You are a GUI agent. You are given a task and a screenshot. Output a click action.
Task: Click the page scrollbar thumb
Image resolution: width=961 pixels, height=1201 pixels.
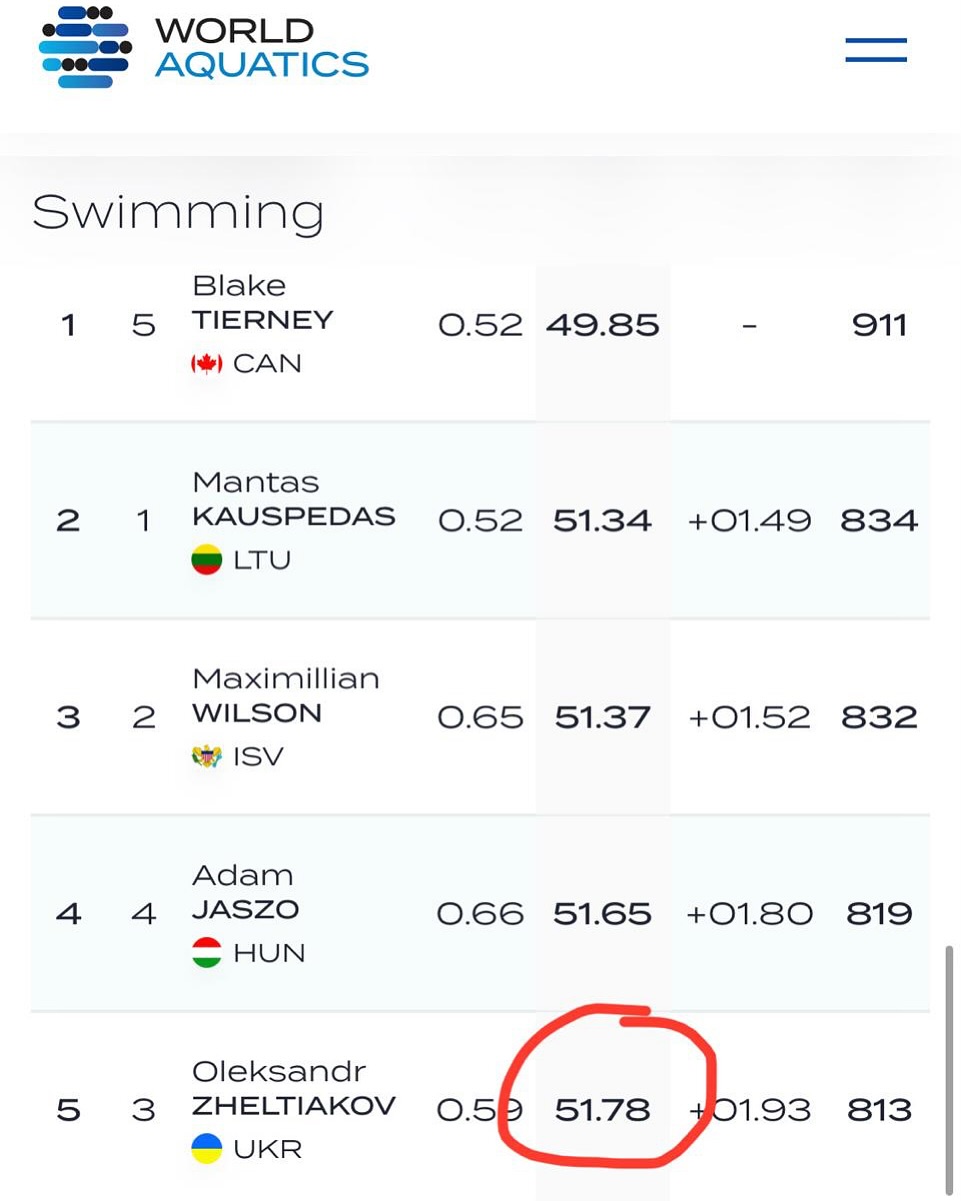click(x=949, y=1070)
